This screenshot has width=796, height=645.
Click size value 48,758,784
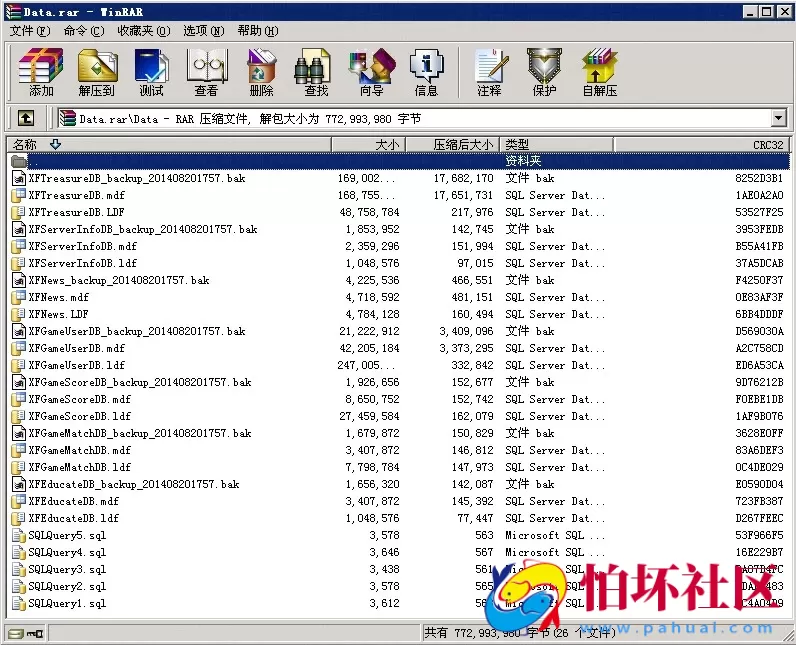[x=369, y=212]
